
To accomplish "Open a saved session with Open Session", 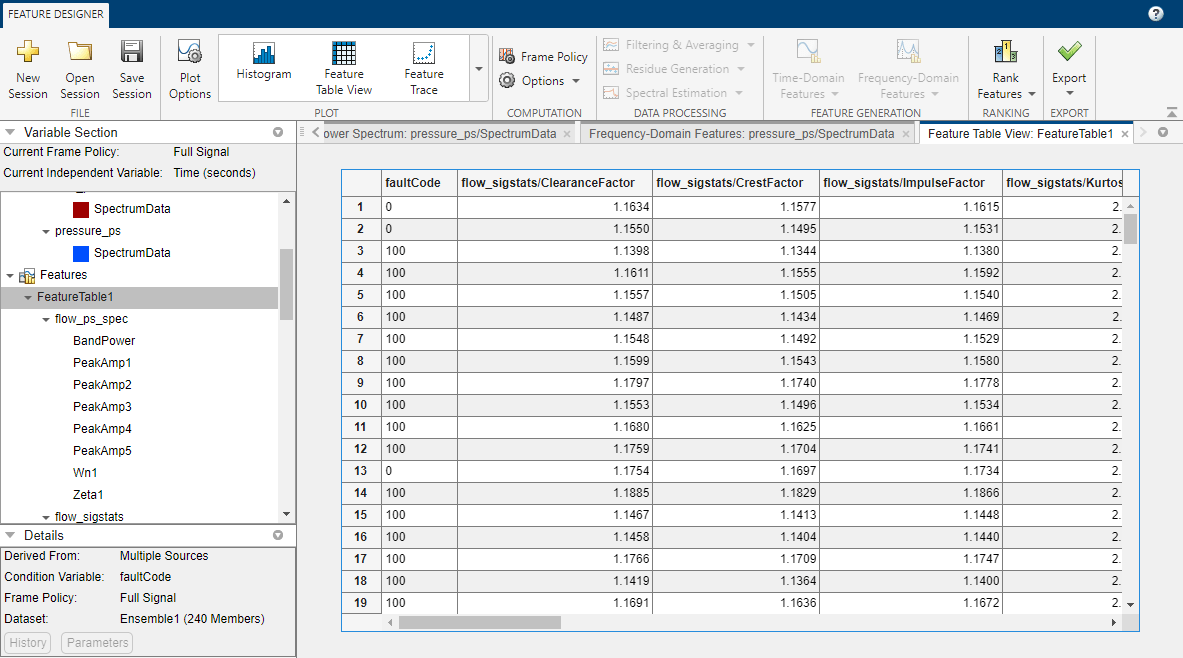I will click(80, 52).
